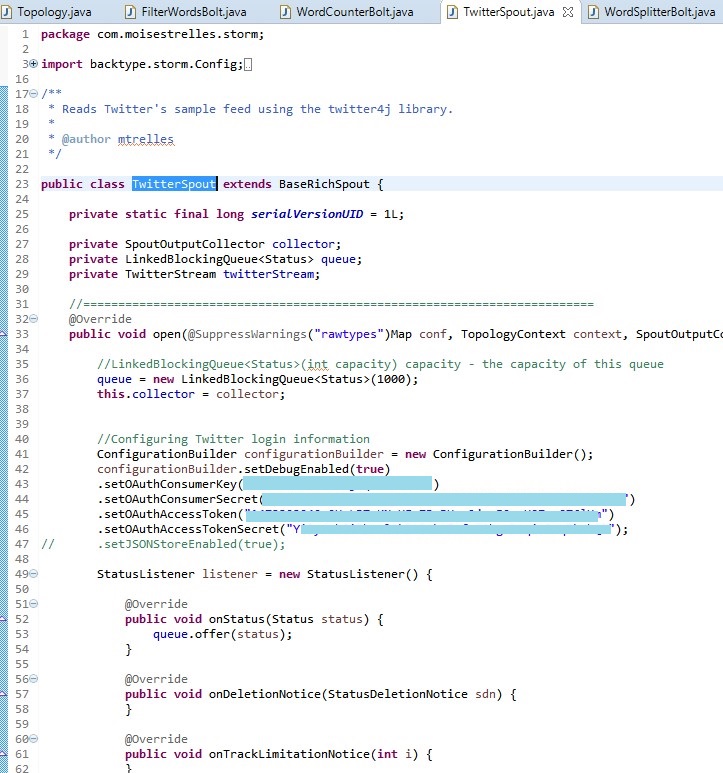Screen dimensions: 723x773
Task: Close the TwitterSpout.java tab
Action: (568, 12)
